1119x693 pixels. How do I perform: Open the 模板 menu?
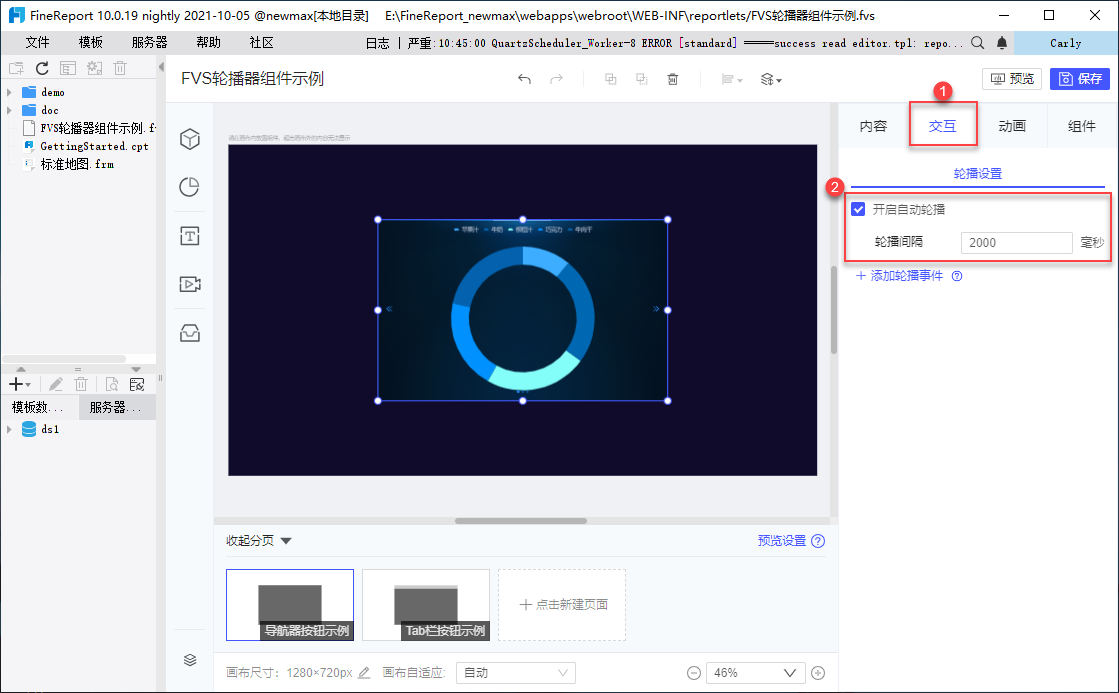91,43
